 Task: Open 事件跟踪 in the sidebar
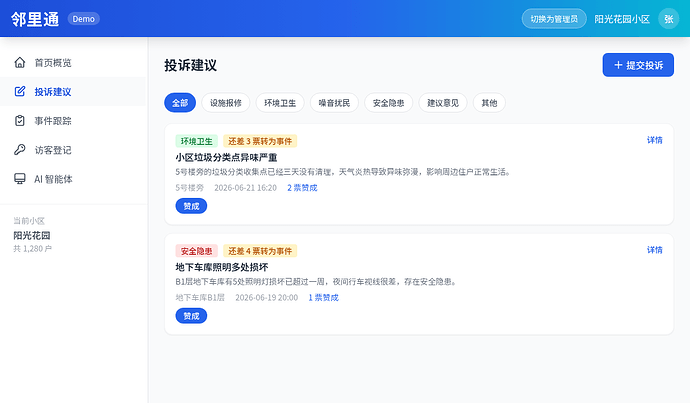tap(73, 121)
